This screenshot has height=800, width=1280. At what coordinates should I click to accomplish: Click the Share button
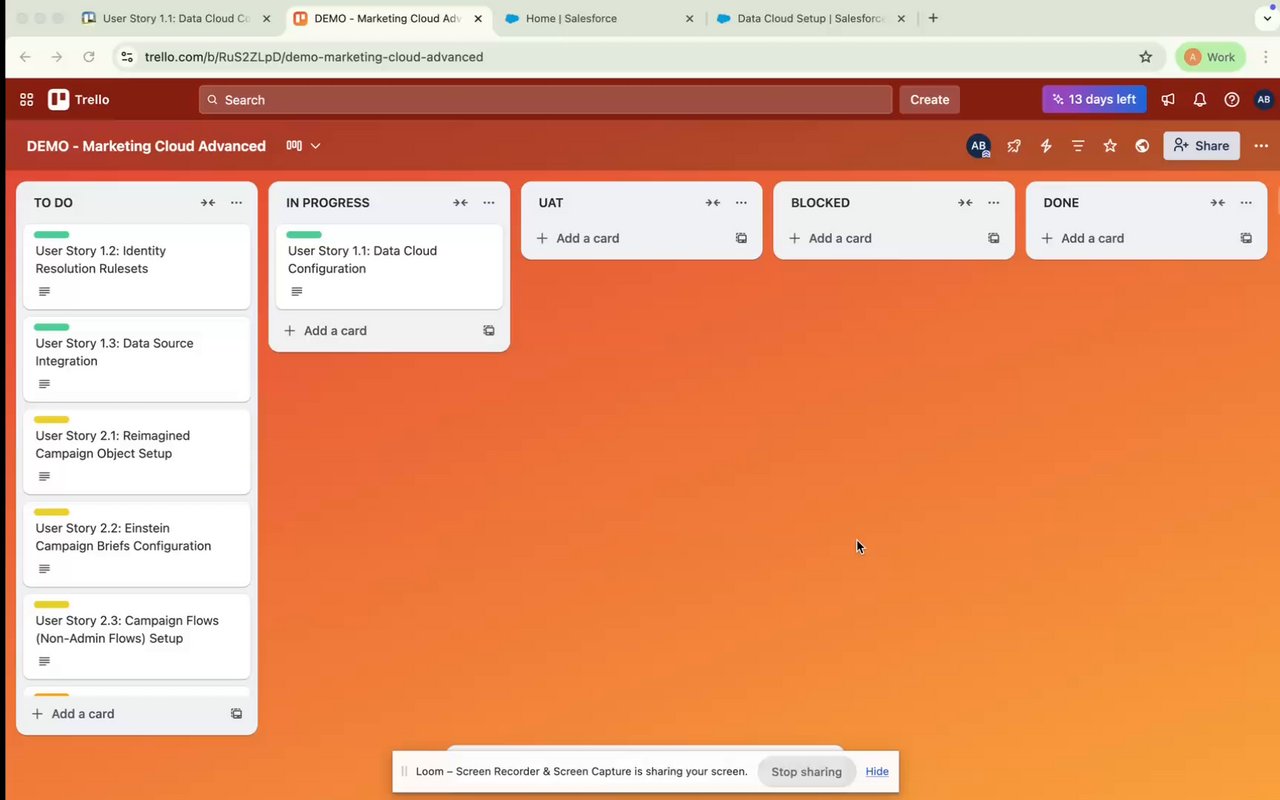click(1201, 146)
